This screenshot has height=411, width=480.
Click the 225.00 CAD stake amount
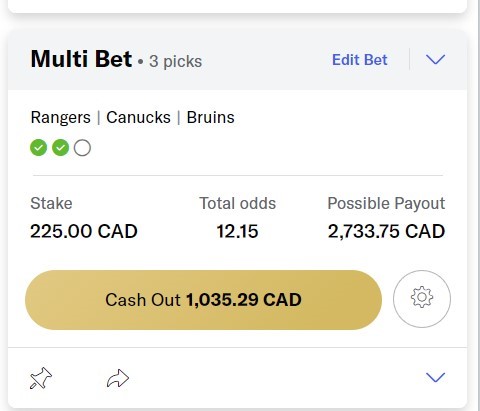coord(84,231)
